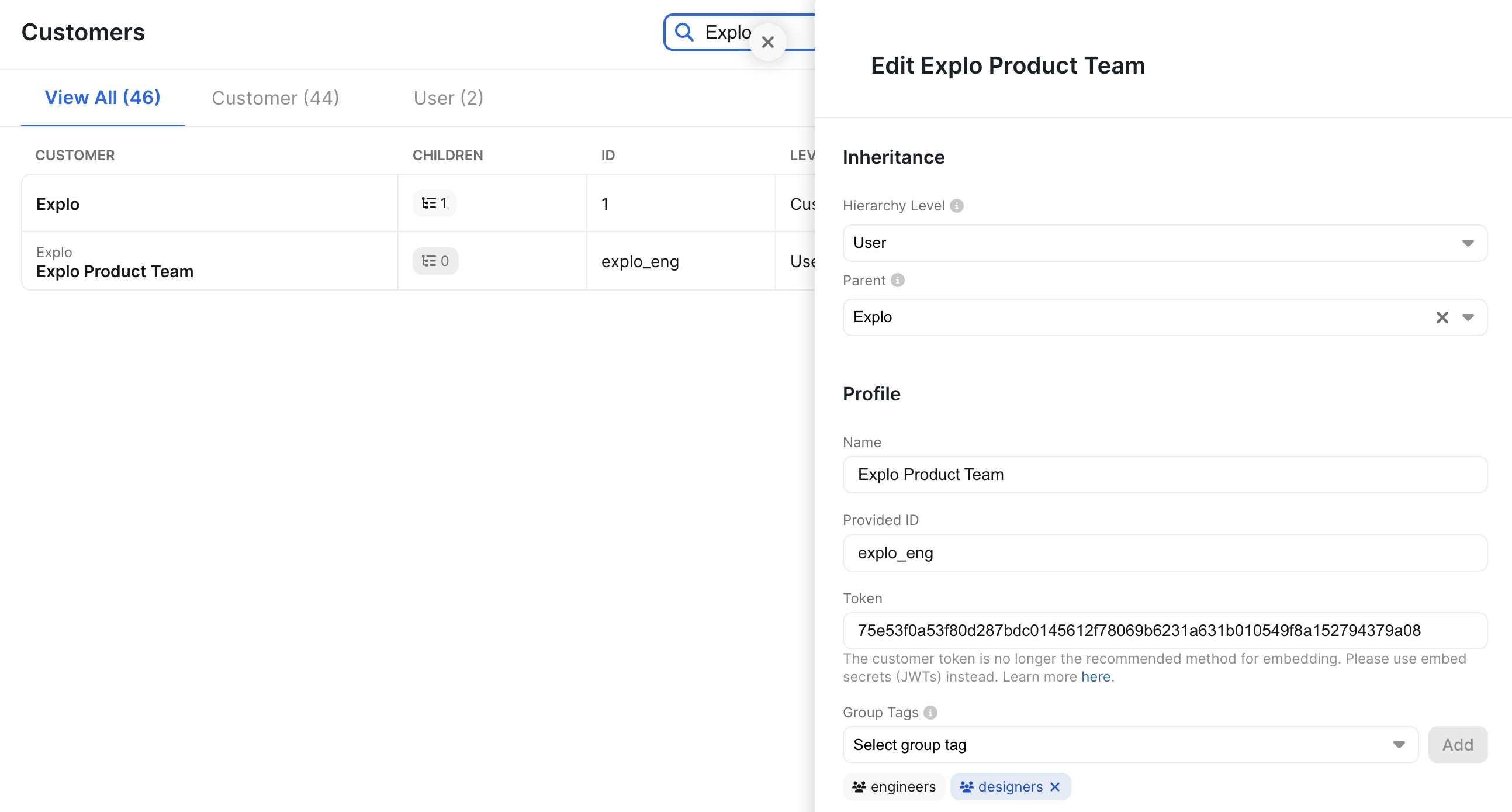Click the Hierarchy Level info icon
The height and width of the screenshot is (812, 1512).
[957, 206]
